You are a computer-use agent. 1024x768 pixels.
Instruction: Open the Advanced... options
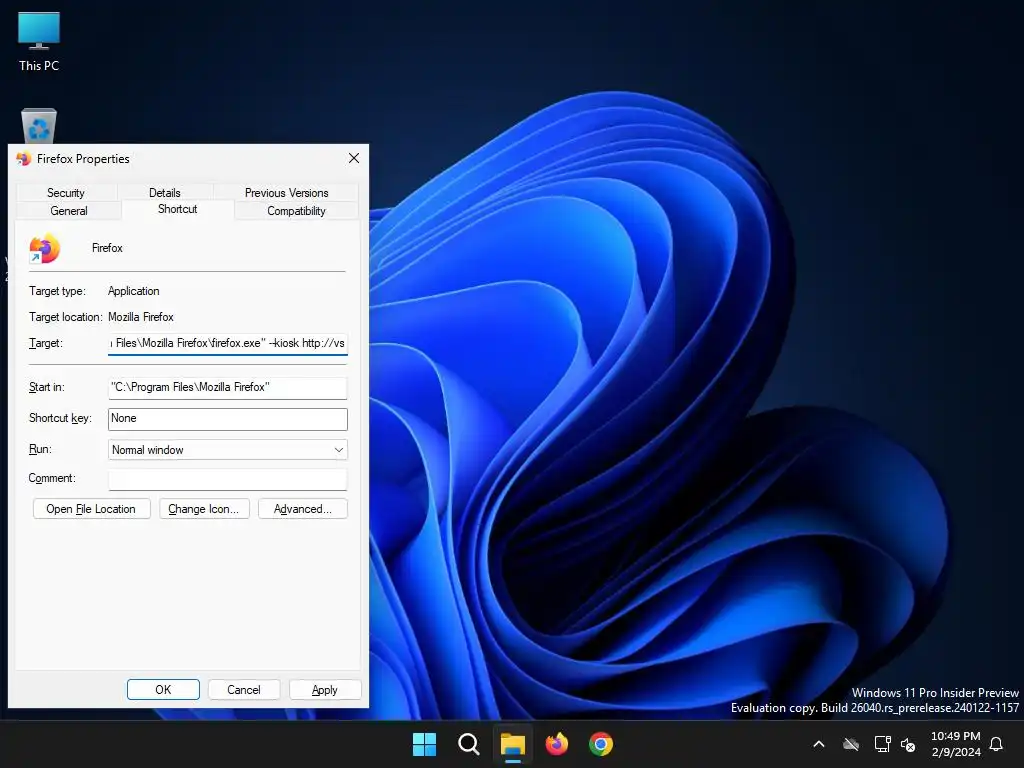pyautogui.click(x=302, y=509)
